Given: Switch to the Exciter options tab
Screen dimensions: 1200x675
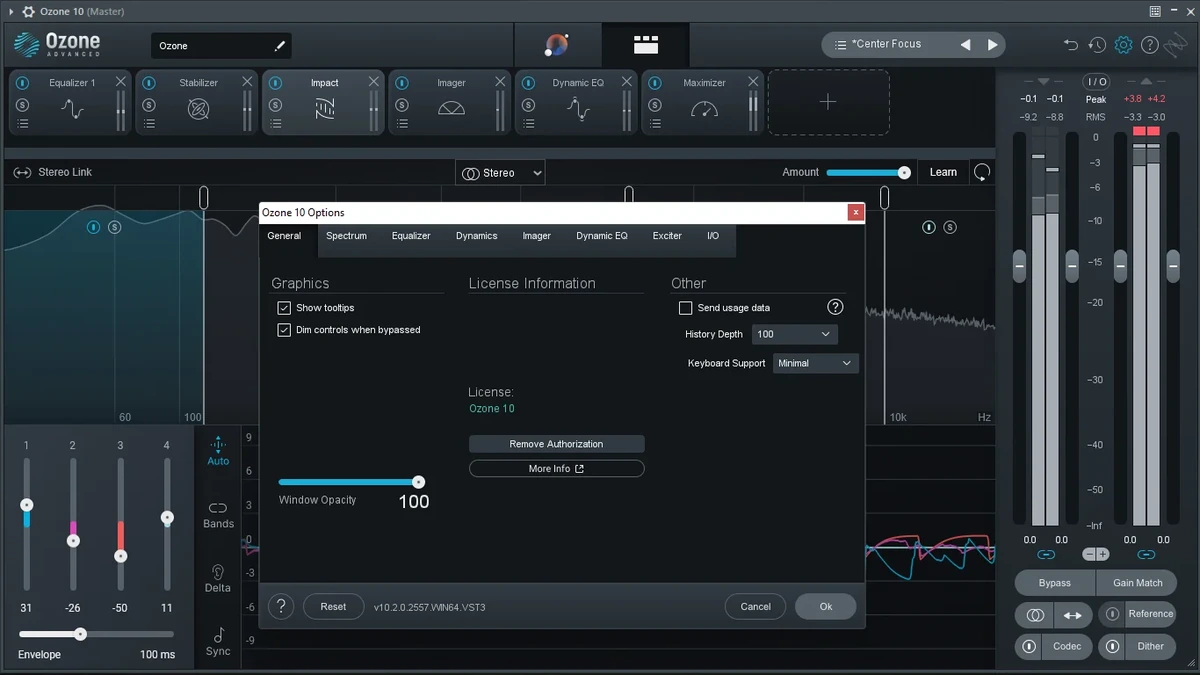Looking at the screenshot, I should pos(667,236).
